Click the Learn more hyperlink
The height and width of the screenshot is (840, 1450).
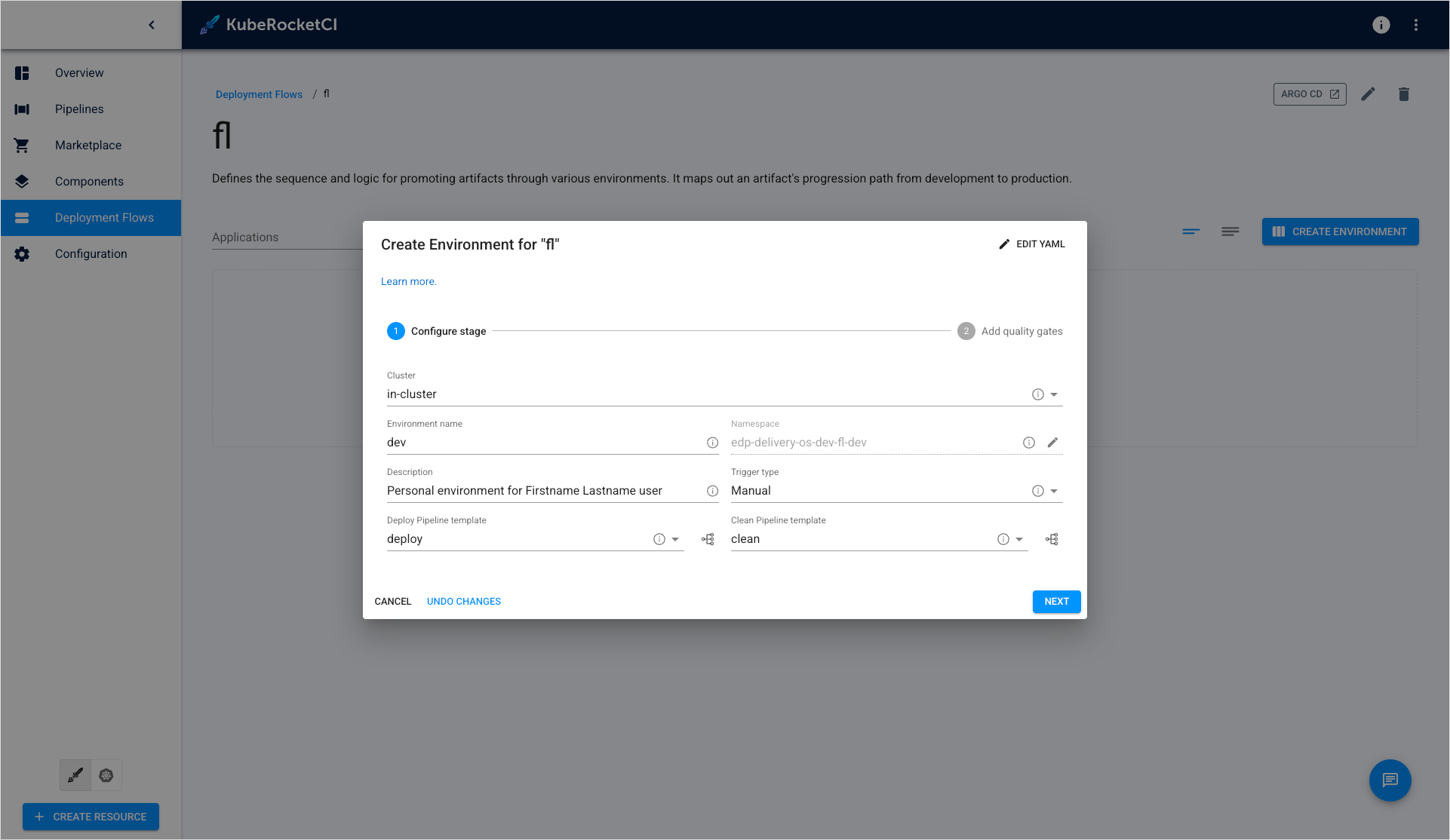(x=408, y=281)
